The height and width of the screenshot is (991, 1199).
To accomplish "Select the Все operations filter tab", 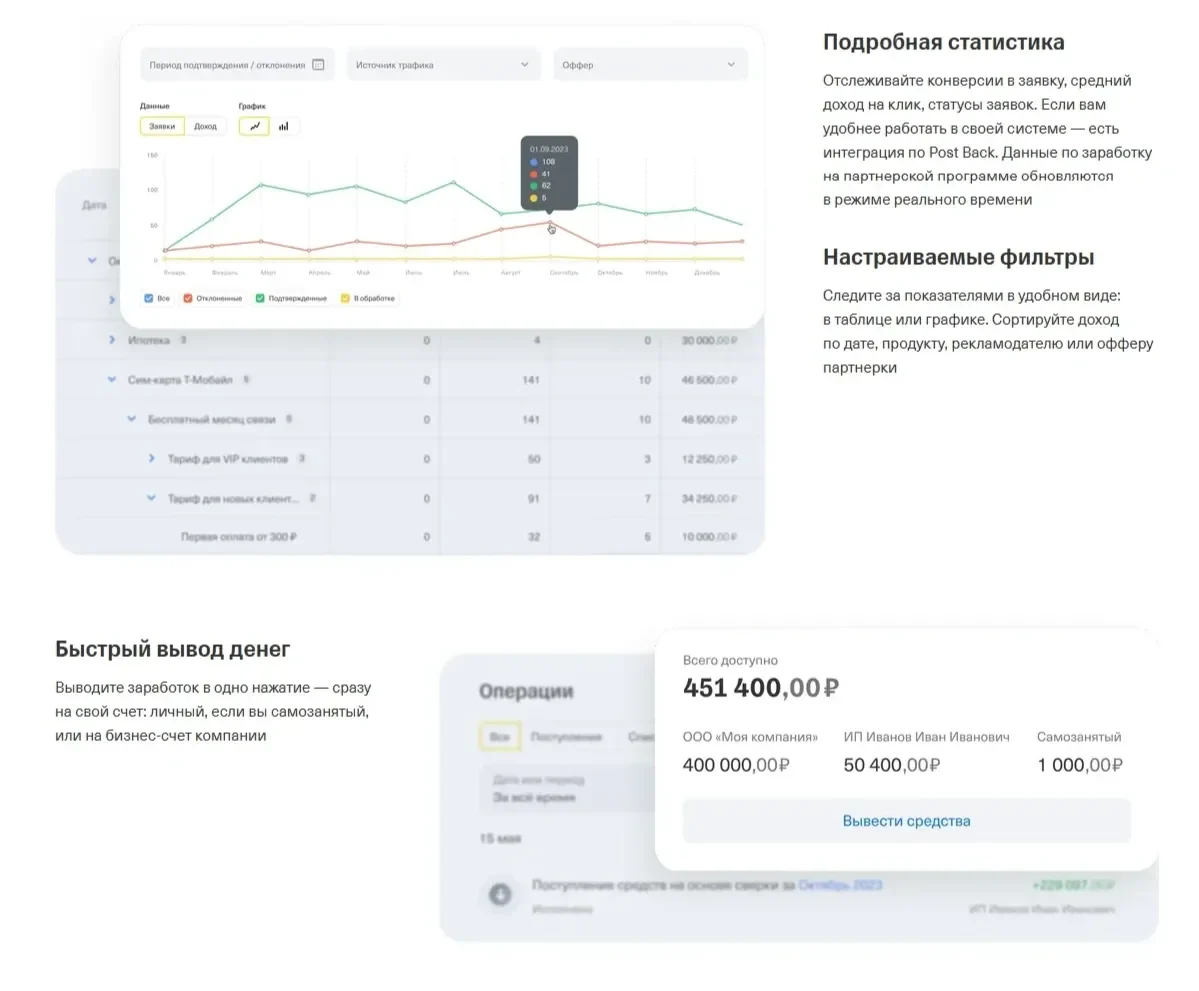I will point(500,736).
